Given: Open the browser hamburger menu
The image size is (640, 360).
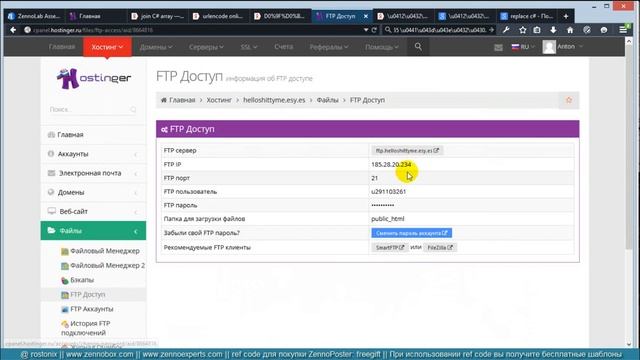Looking at the screenshot, I should pos(623,30).
